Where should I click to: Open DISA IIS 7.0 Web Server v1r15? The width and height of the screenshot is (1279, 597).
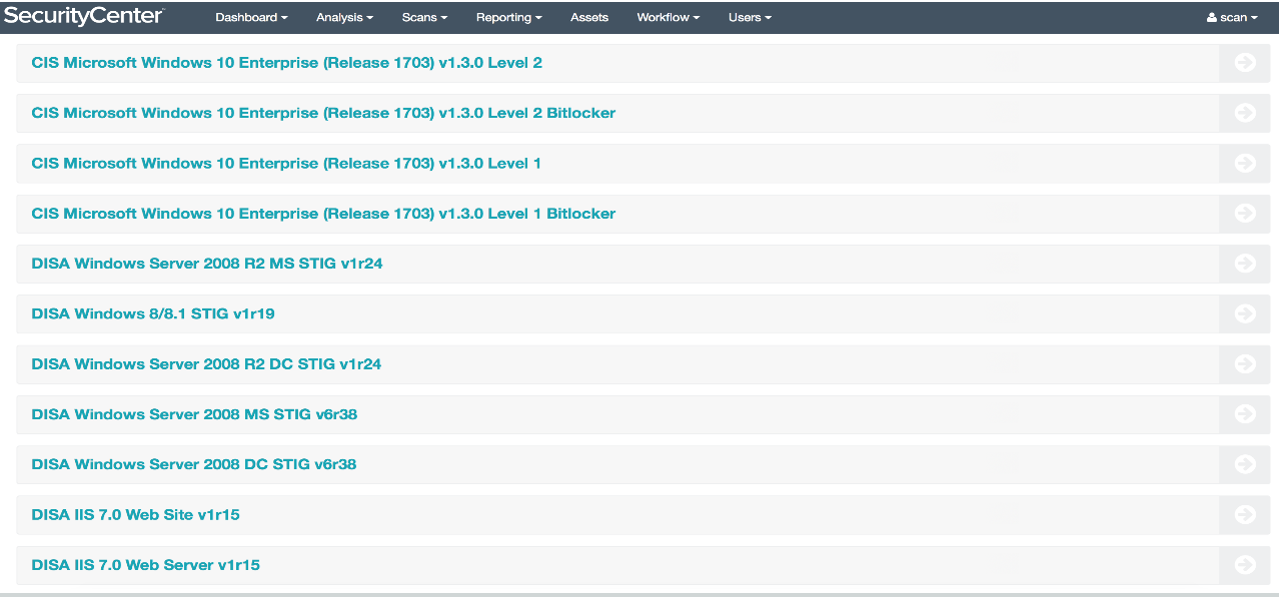click(x=145, y=565)
